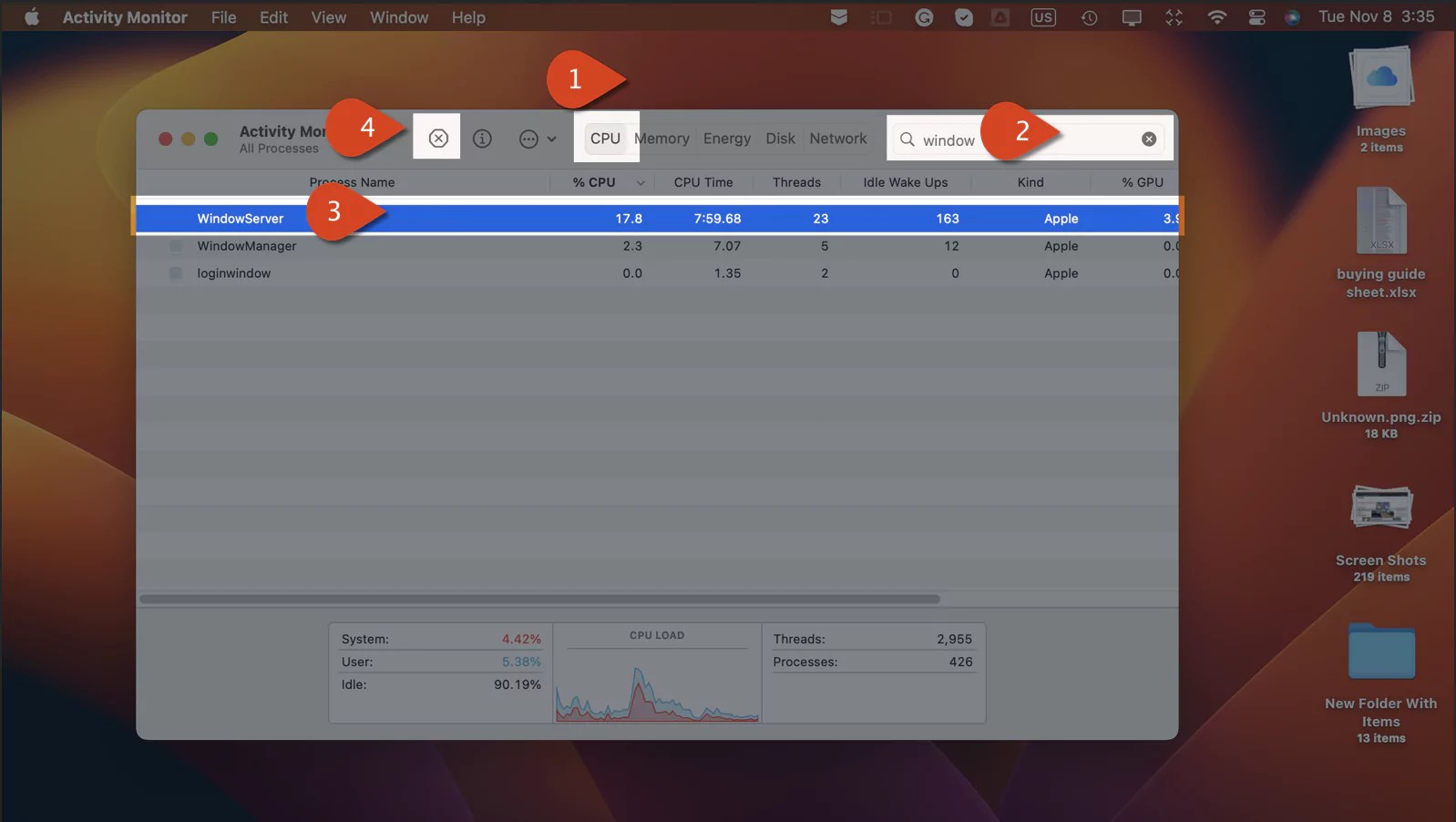This screenshot has height=822, width=1456.
Task: Open the Edit menu
Action: pyautogui.click(x=273, y=16)
